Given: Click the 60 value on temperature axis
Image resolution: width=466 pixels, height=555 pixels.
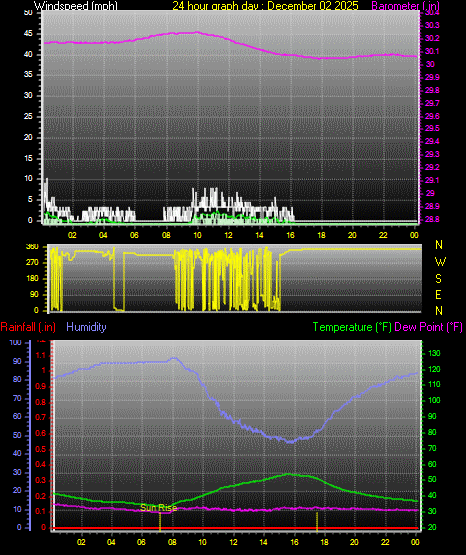Looking at the screenshot, I should tap(432, 464).
